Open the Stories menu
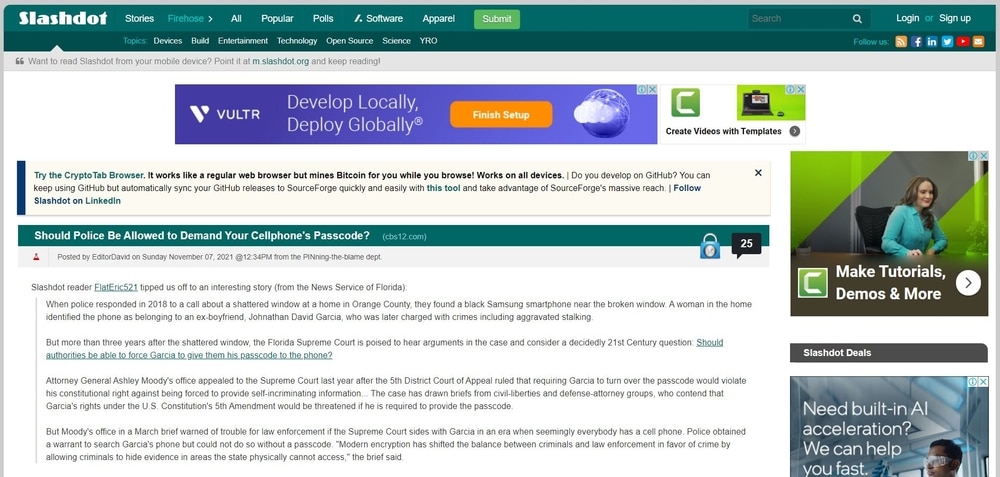Screen dimensions: 1000x477 139,18
